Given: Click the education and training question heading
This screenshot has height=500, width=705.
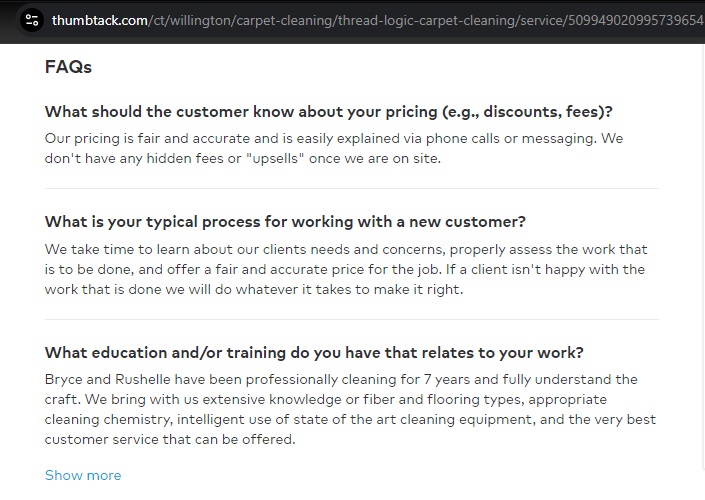Looking at the screenshot, I should 314,352.
